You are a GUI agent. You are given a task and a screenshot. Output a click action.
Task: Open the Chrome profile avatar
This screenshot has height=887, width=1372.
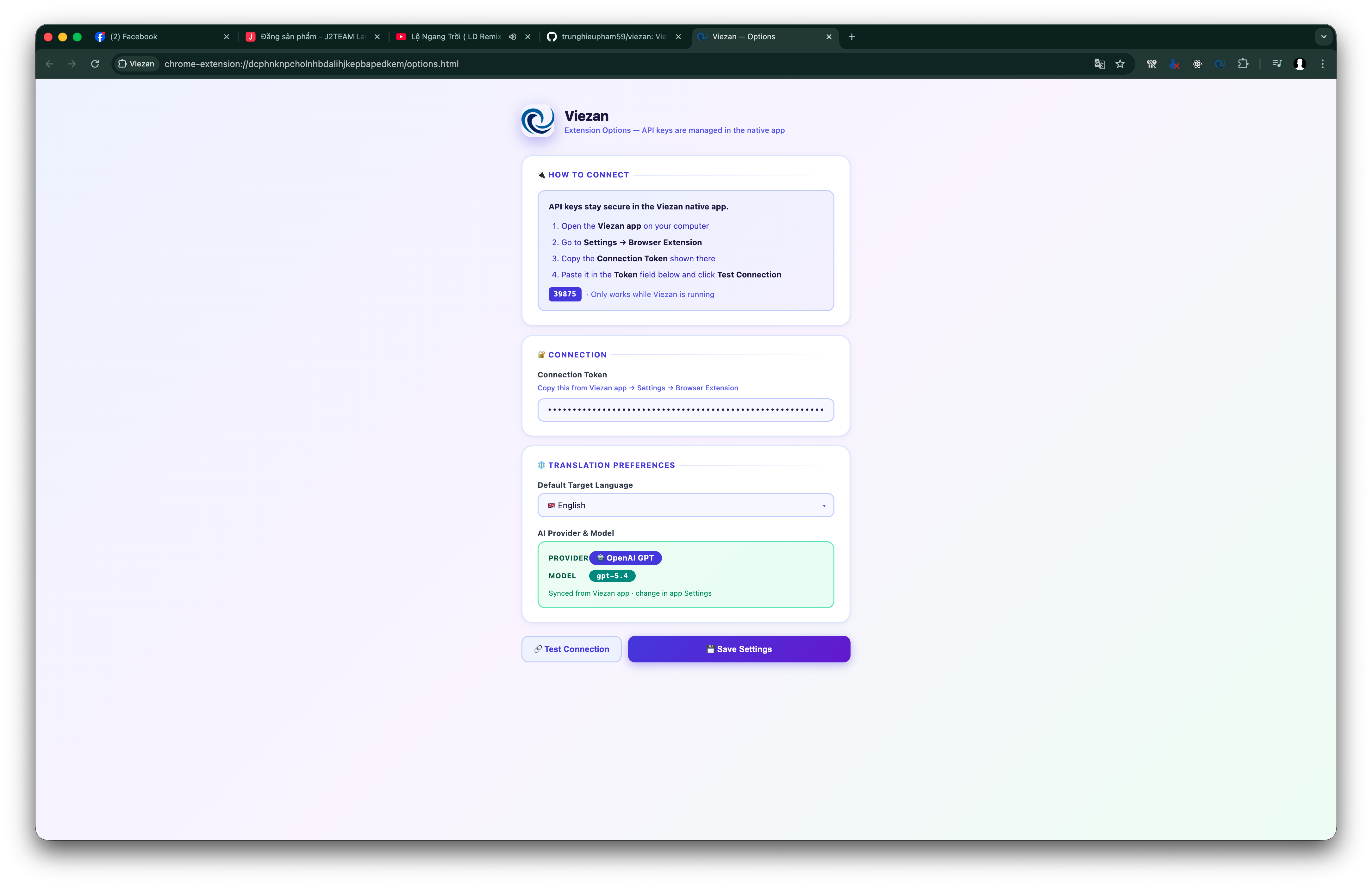1300,64
